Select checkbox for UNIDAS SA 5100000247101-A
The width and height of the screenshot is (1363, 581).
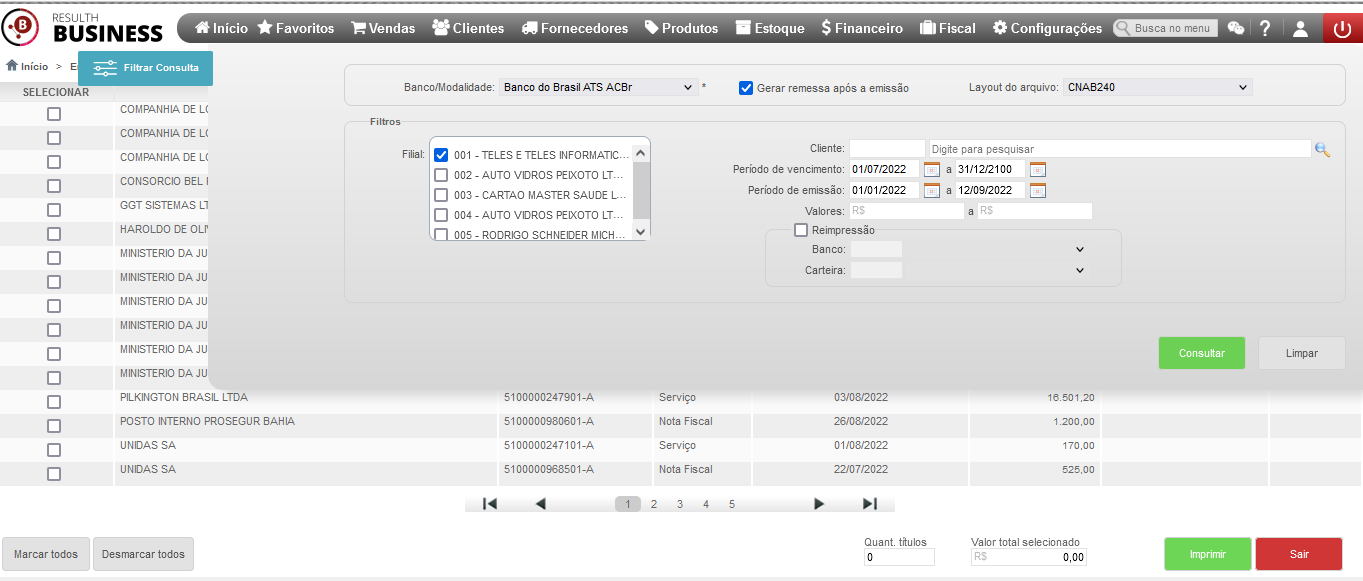[x=54, y=450]
